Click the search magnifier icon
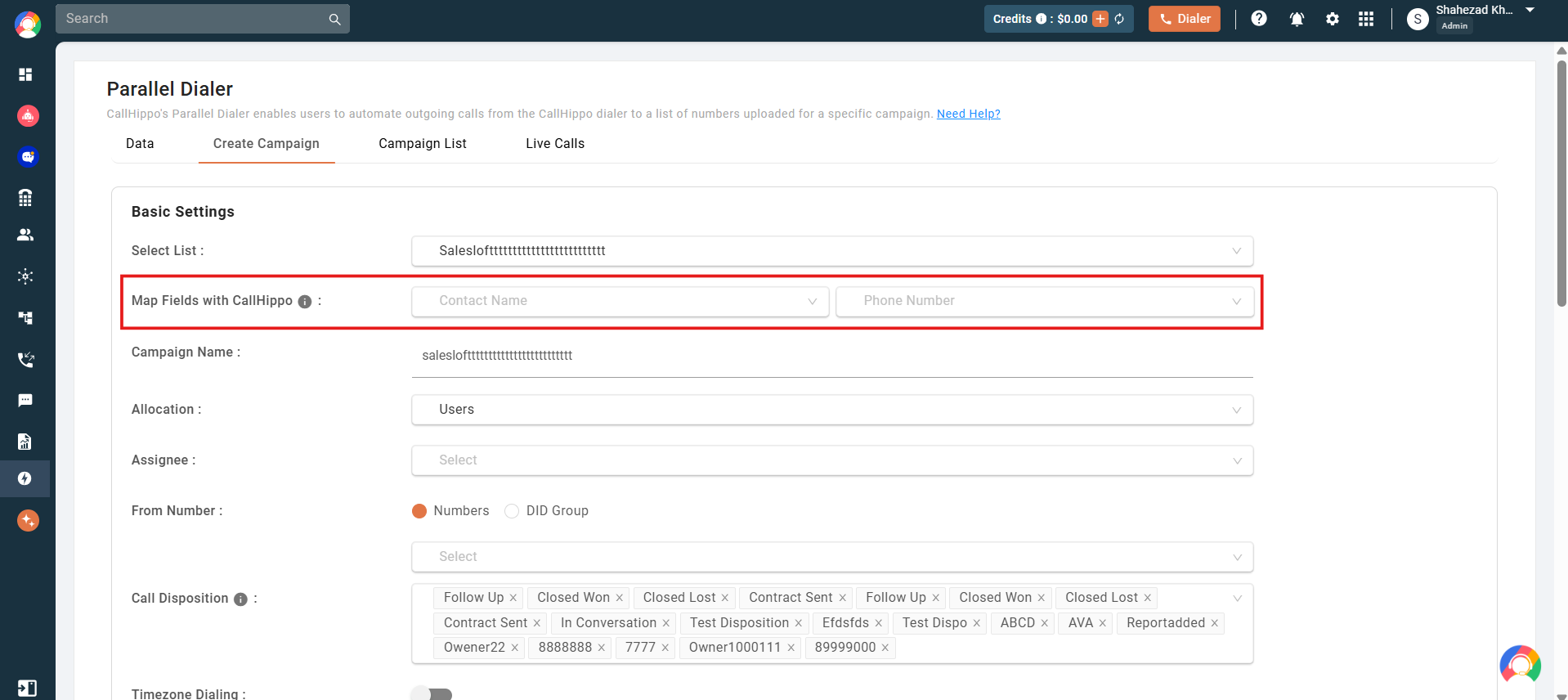Viewport: 1568px width, 700px height. (x=334, y=19)
